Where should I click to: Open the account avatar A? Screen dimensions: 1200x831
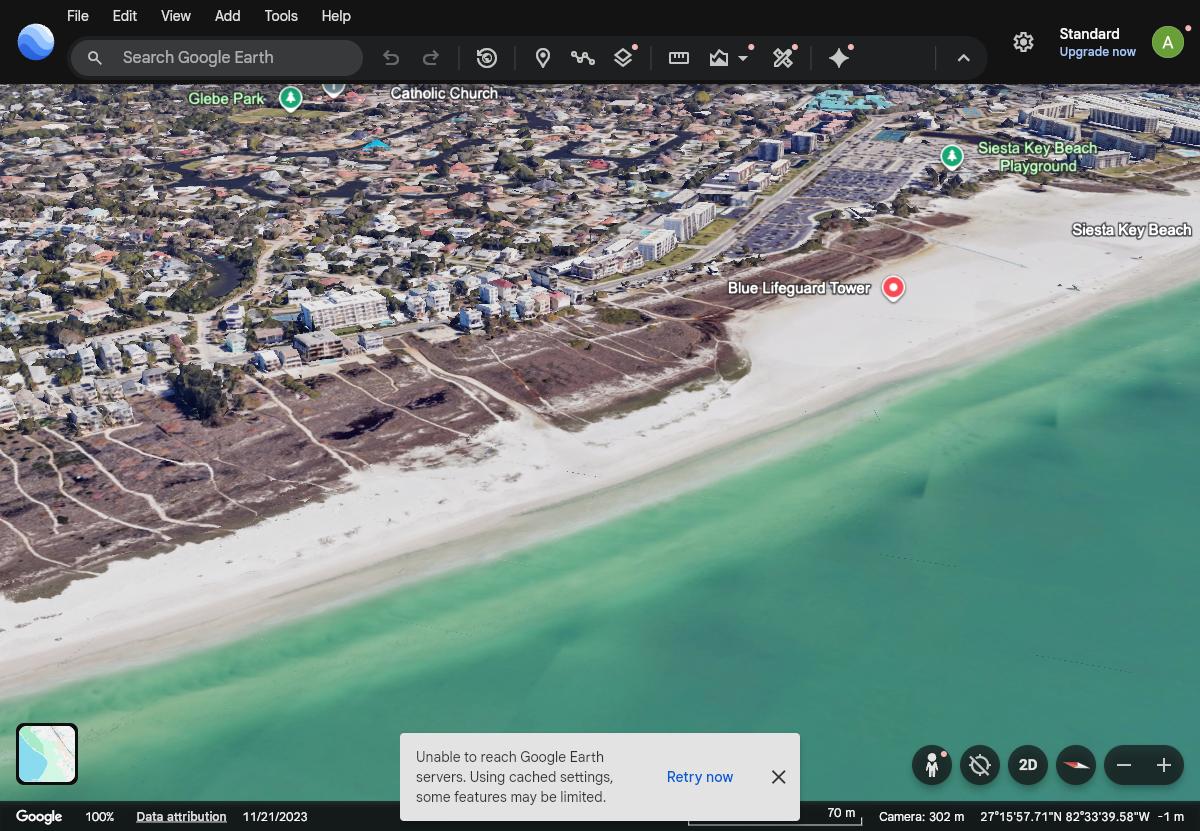click(x=1167, y=42)
